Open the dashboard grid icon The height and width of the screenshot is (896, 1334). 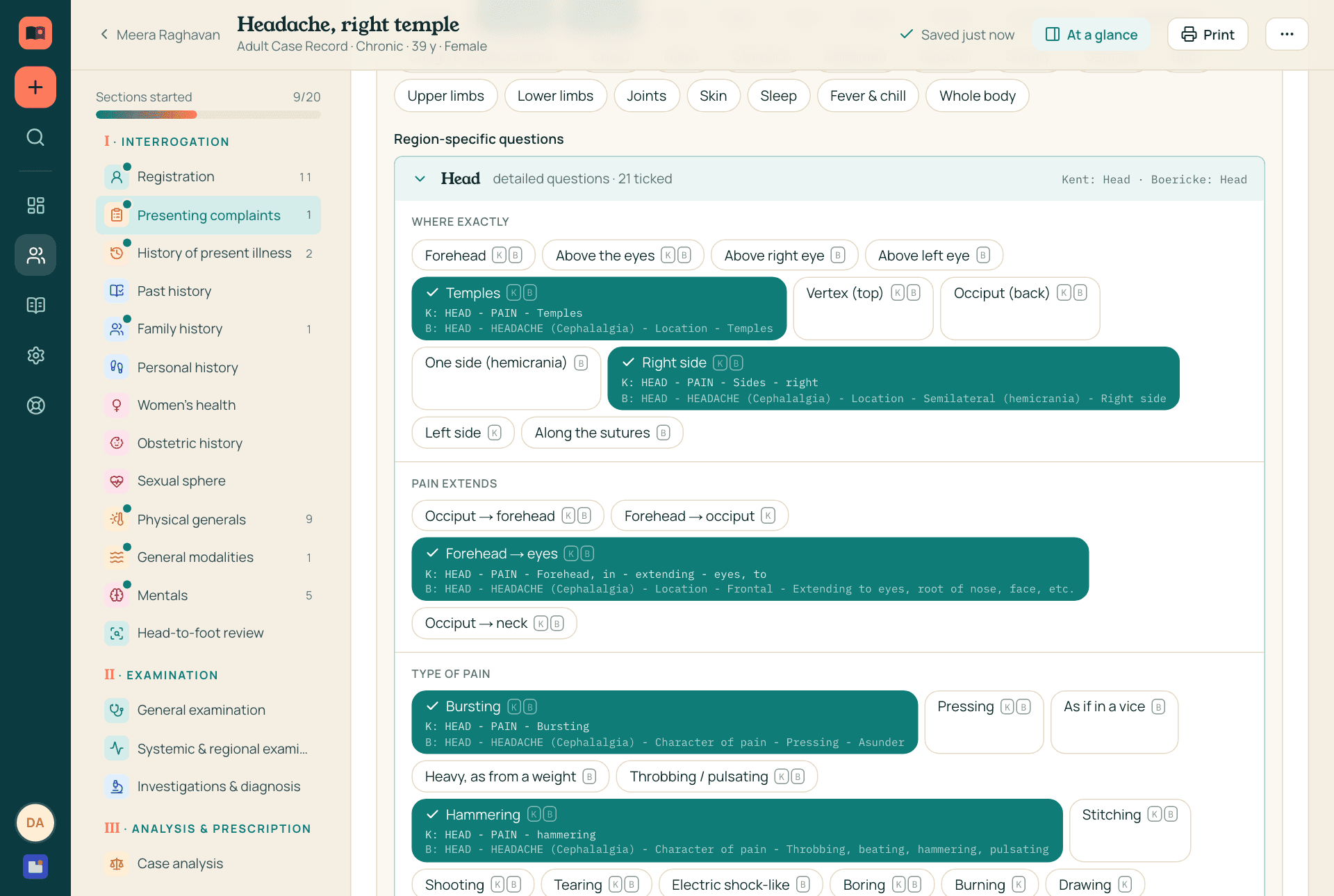35,205
